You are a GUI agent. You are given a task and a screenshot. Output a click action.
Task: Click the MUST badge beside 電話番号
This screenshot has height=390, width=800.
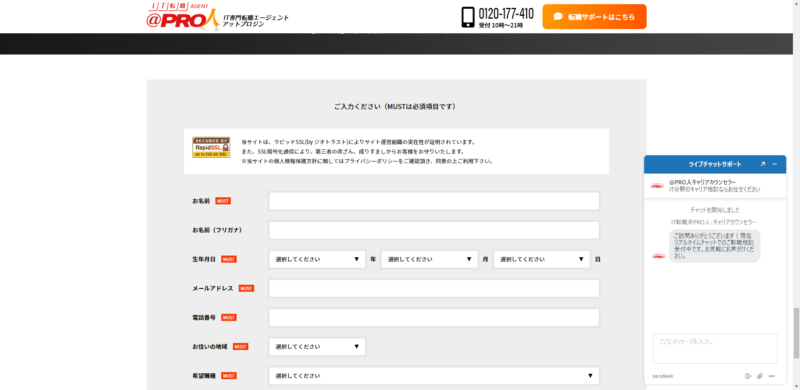(229, 318)
